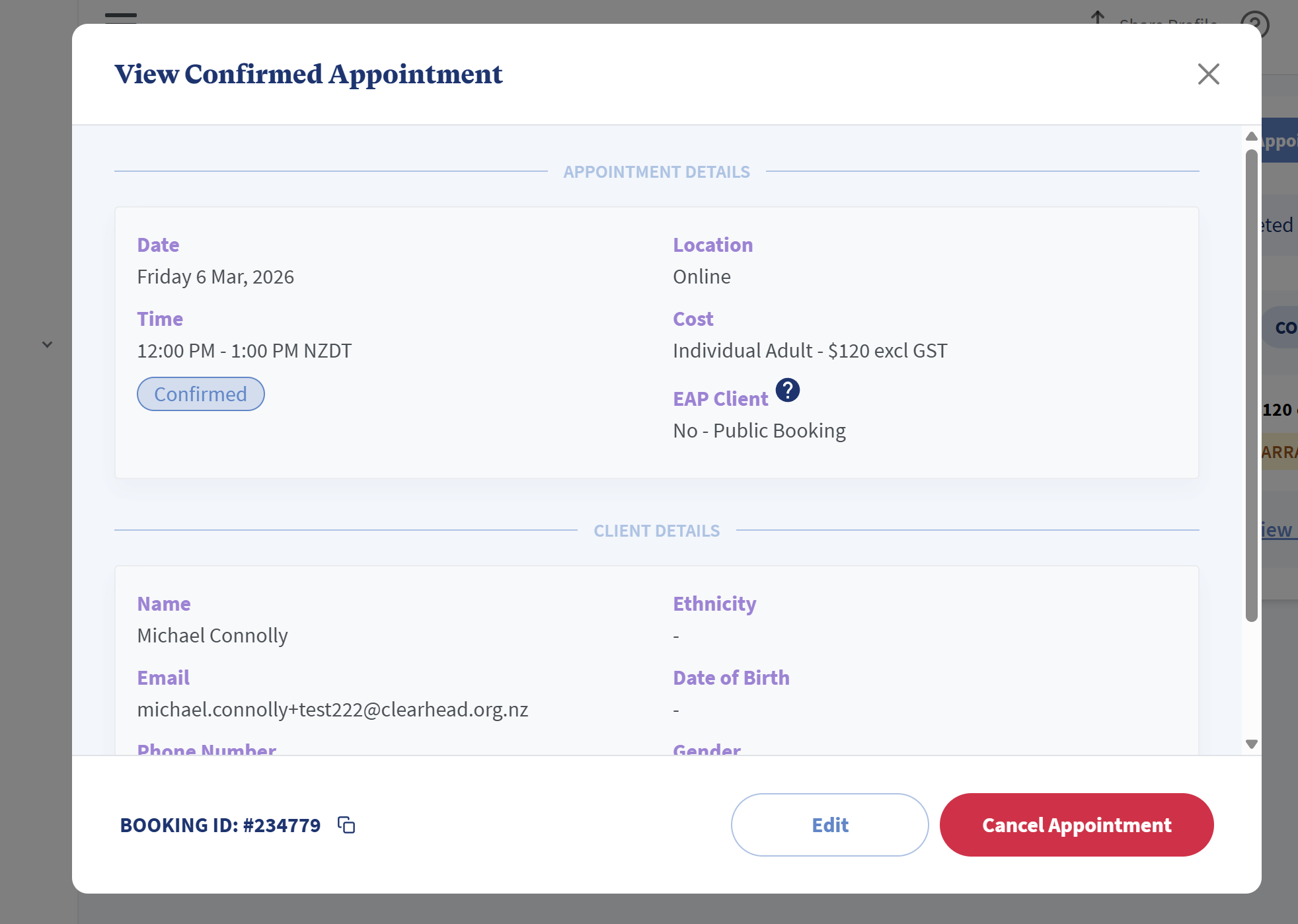Viewport: 1298px width, 924px height.
Task: Click the Share Profile upload arrow icon
Action: point(1098,17)
